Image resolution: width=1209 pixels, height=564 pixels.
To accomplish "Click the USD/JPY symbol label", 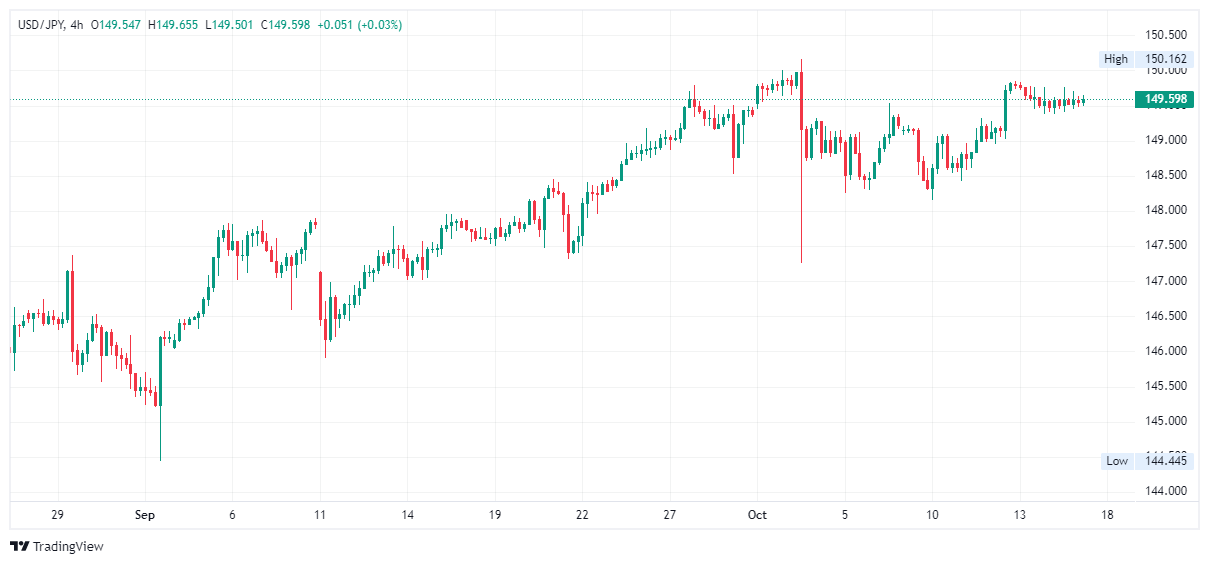I will pyautogui.click(x=41, y=25).
